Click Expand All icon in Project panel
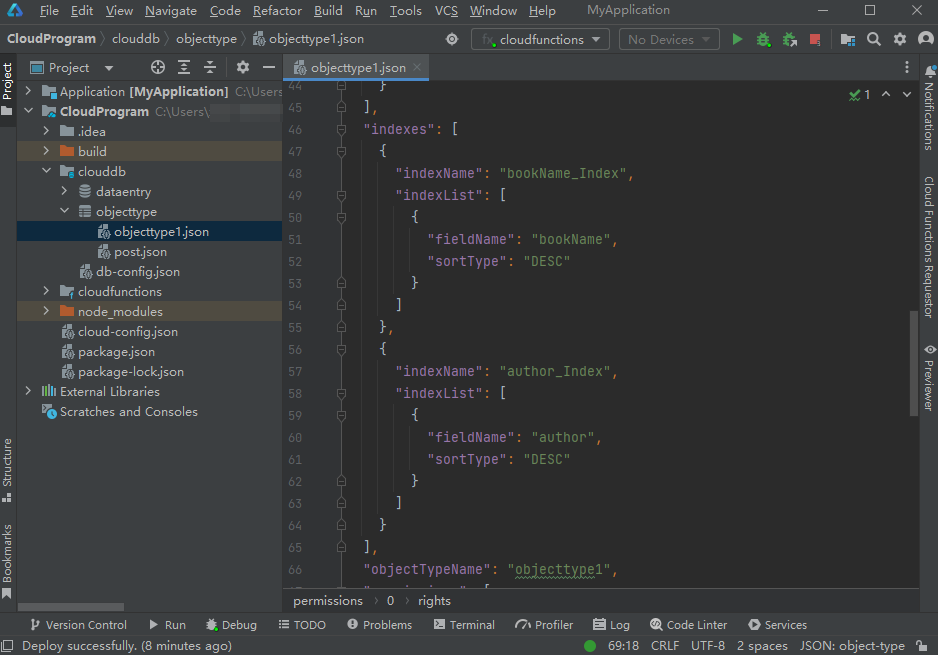This screenshot has width=938, height=655. [184, 68]
